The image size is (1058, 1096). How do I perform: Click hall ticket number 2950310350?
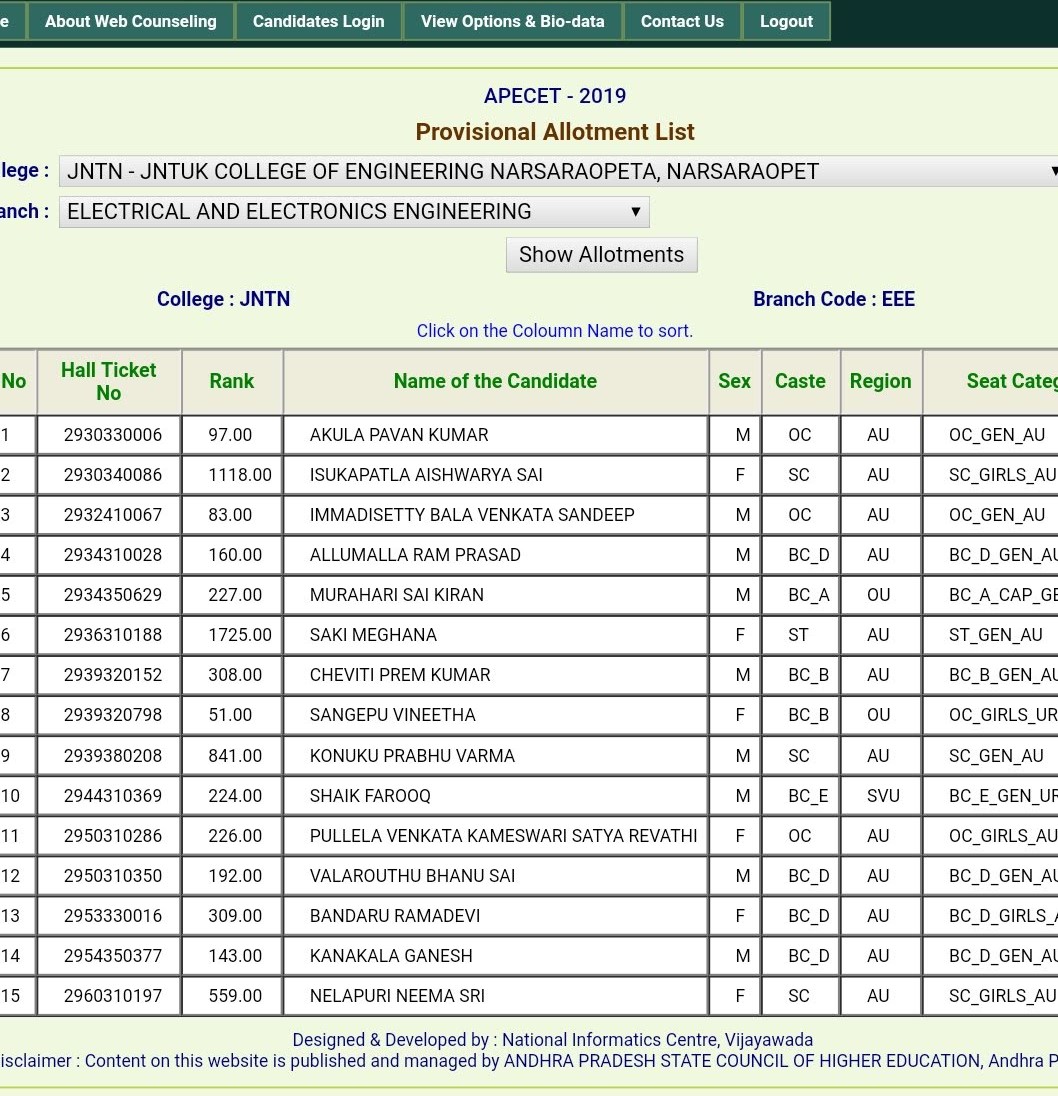pyautogui.click(x=113, y=876)
